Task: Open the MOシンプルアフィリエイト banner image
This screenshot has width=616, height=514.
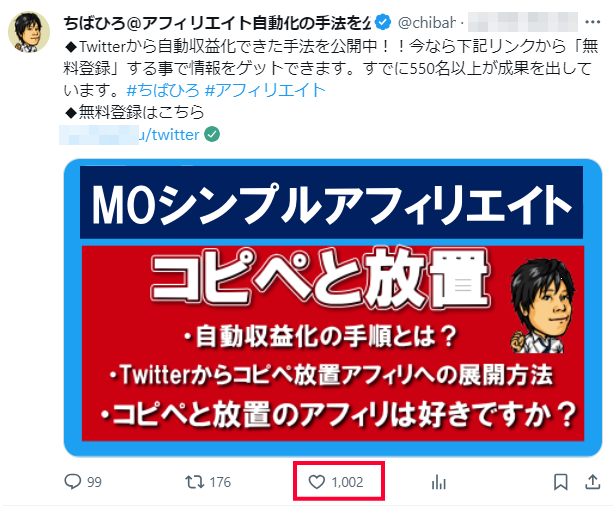Action: [x=333, y=308]
